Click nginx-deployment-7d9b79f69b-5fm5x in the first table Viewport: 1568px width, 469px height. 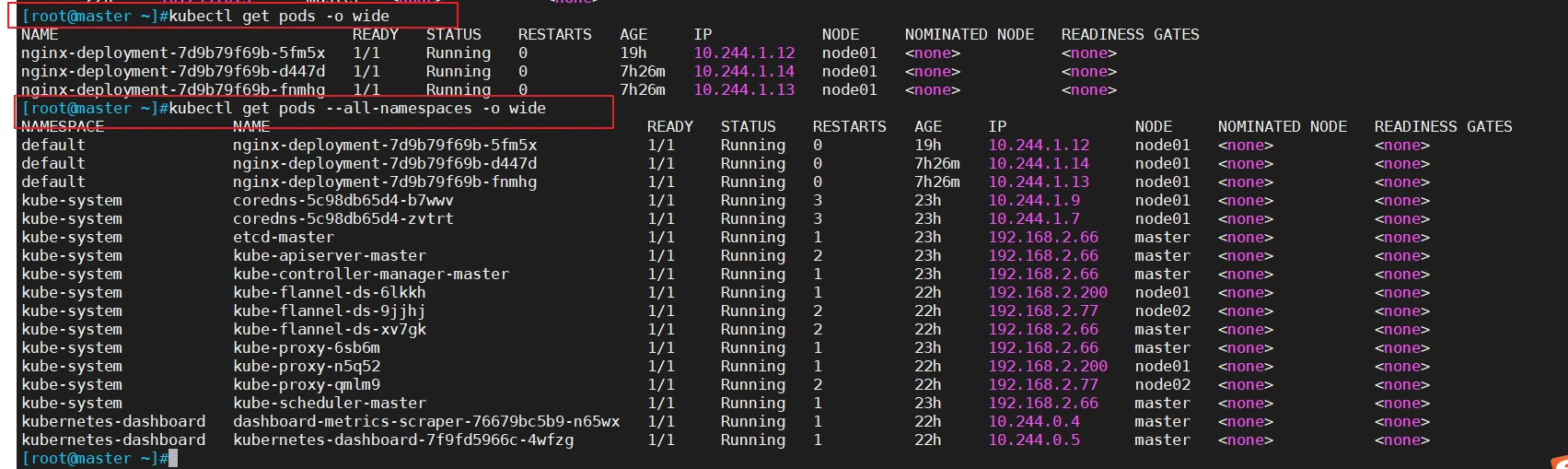173,53
